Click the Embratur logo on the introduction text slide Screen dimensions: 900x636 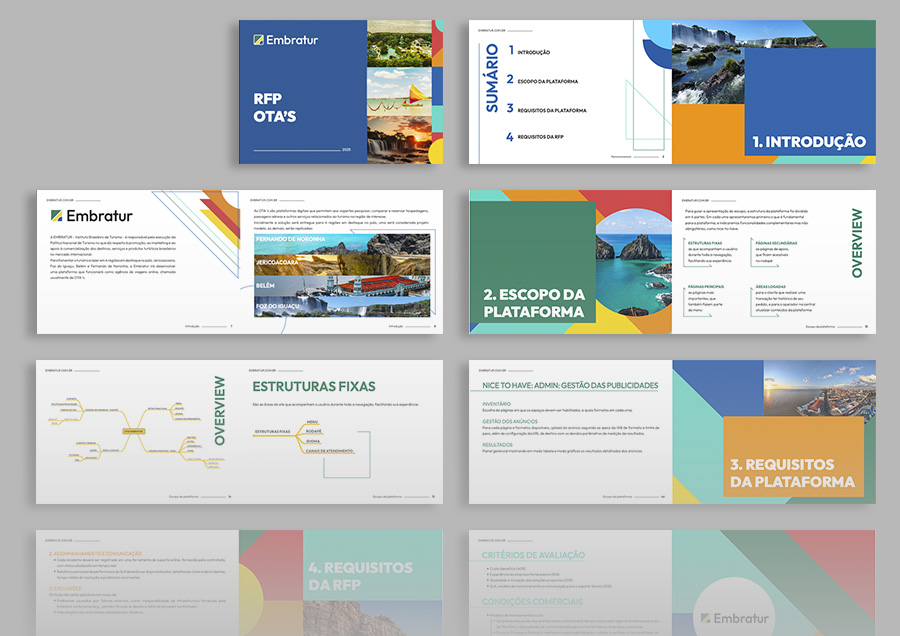coord(91,216)
